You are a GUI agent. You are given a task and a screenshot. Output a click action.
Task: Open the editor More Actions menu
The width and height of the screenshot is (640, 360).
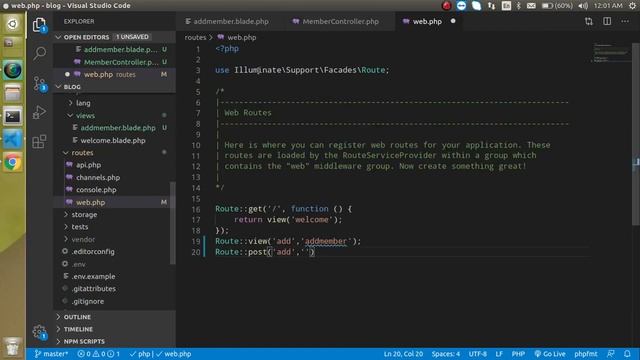(x=625, y=21)
